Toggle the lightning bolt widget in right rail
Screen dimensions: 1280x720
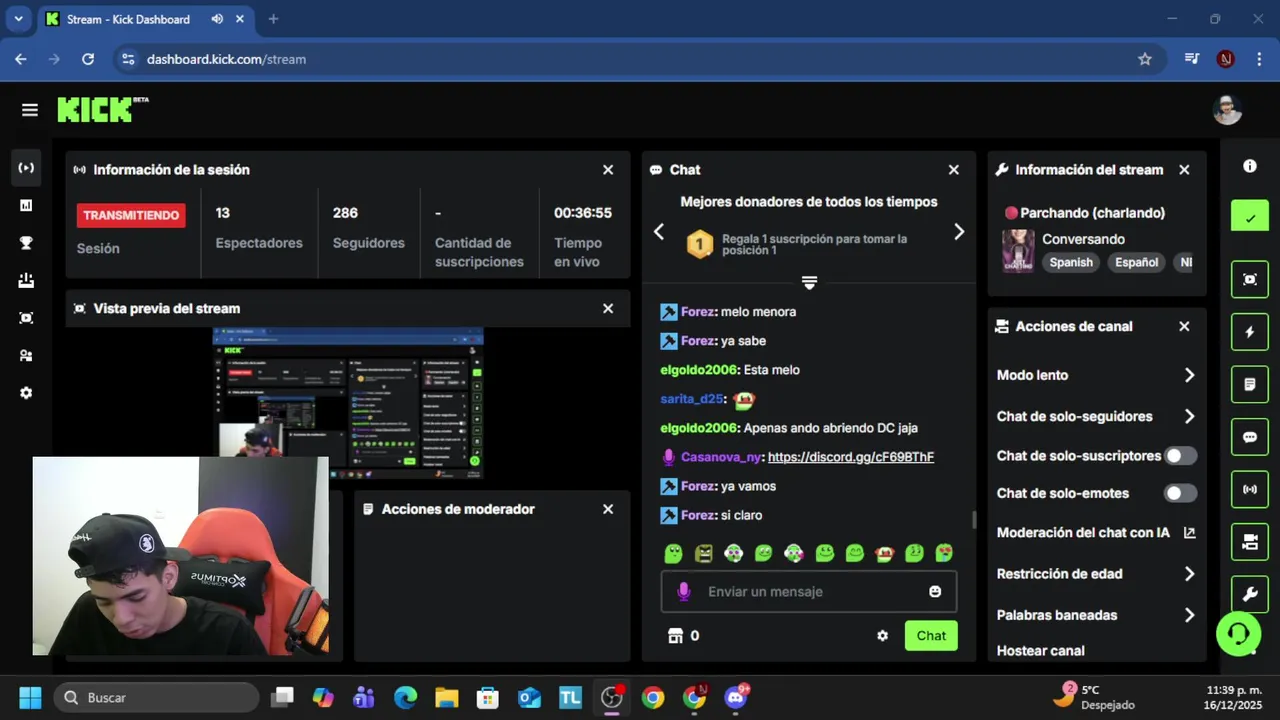pos(1250,332)
